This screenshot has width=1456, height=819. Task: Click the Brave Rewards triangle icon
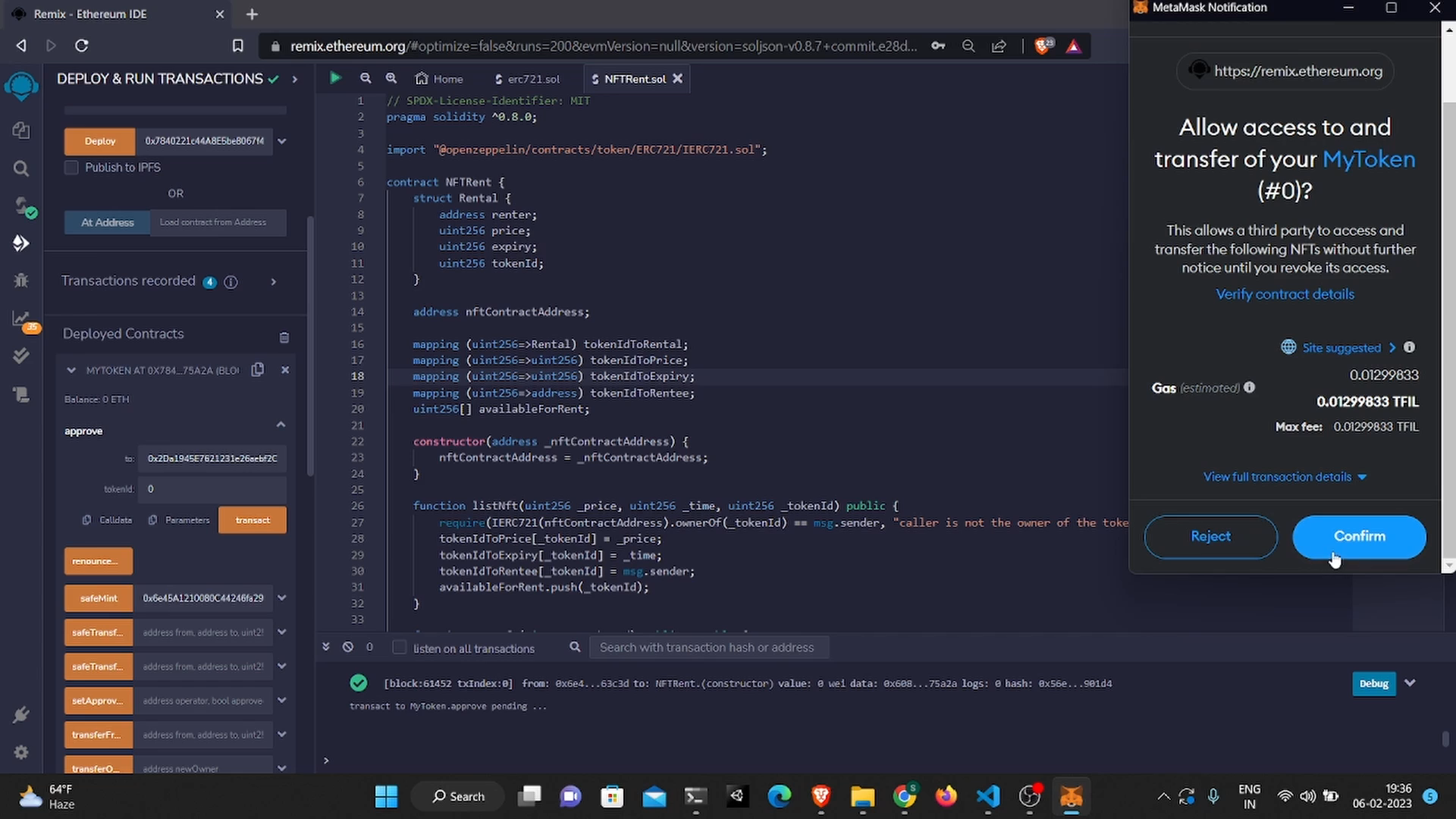tap(1073, 46)
